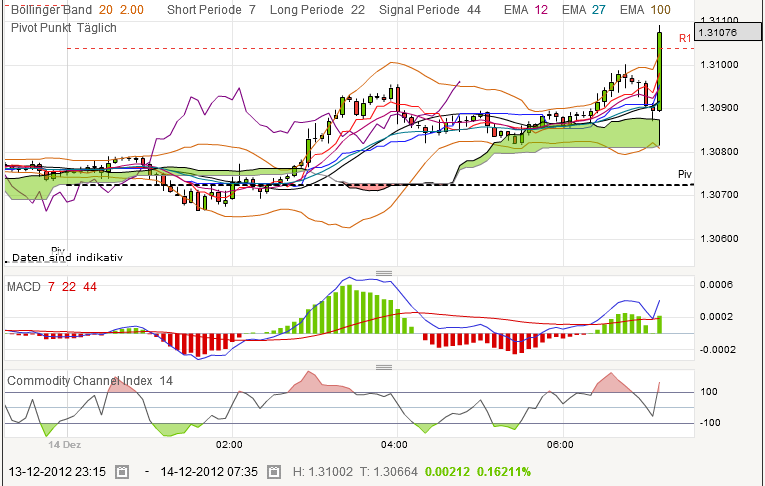Select the end date 14-12-2012 07:35
Image resolution: width=765 pixels, height=486 pixels.
click(x=209, y=472)
